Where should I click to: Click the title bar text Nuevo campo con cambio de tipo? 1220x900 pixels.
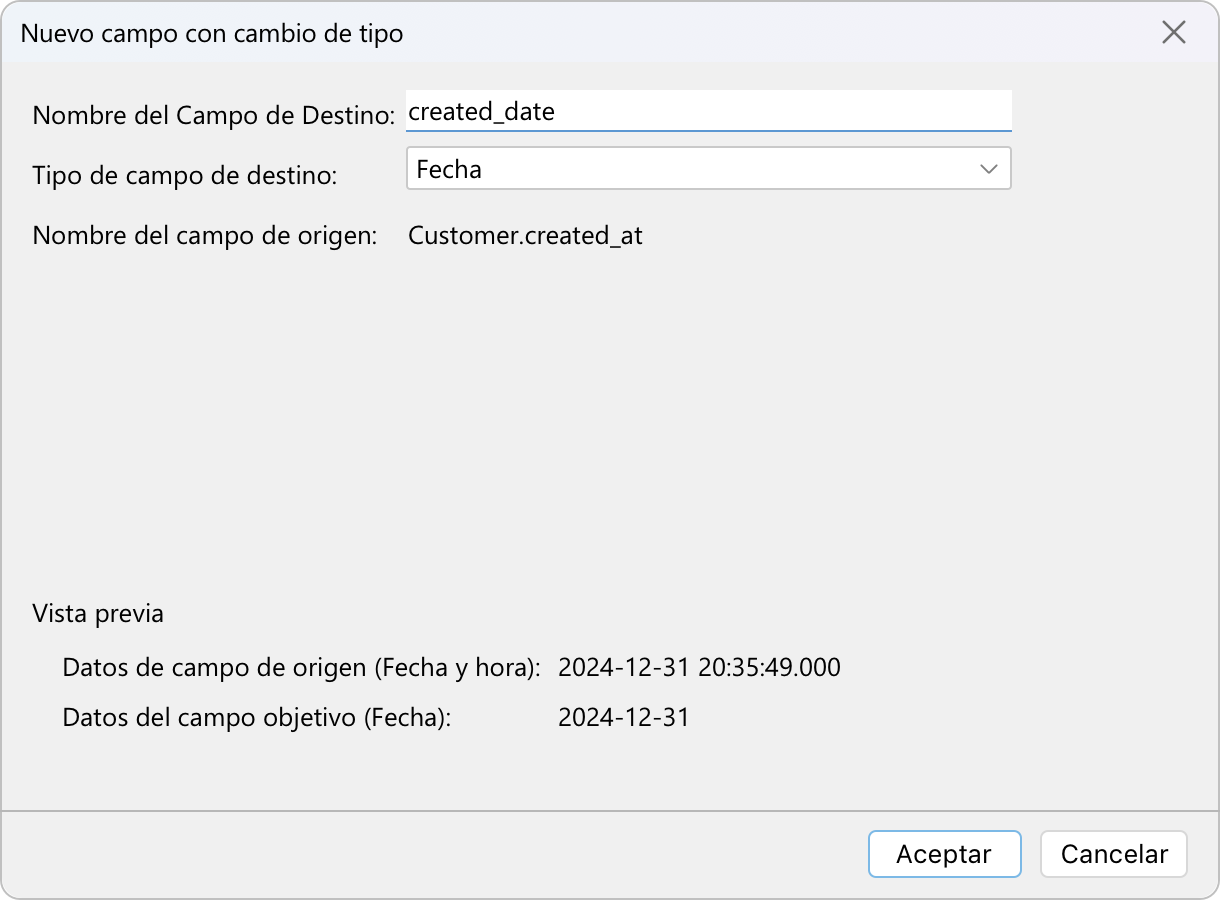pyautogui.click(x=212, y=33)
